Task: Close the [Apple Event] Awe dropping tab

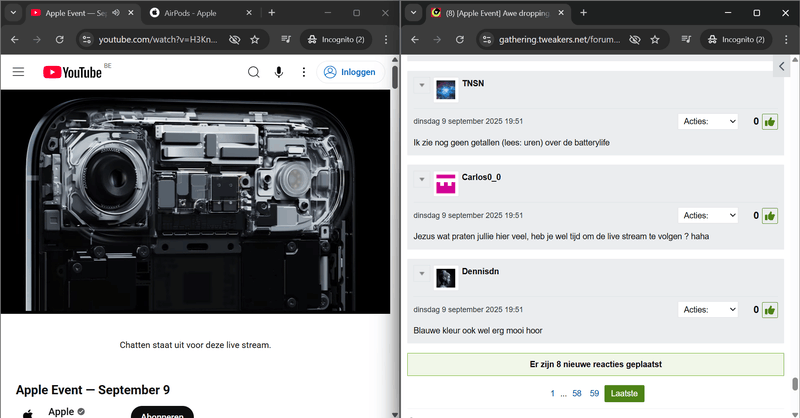Action: click(561, 13)
